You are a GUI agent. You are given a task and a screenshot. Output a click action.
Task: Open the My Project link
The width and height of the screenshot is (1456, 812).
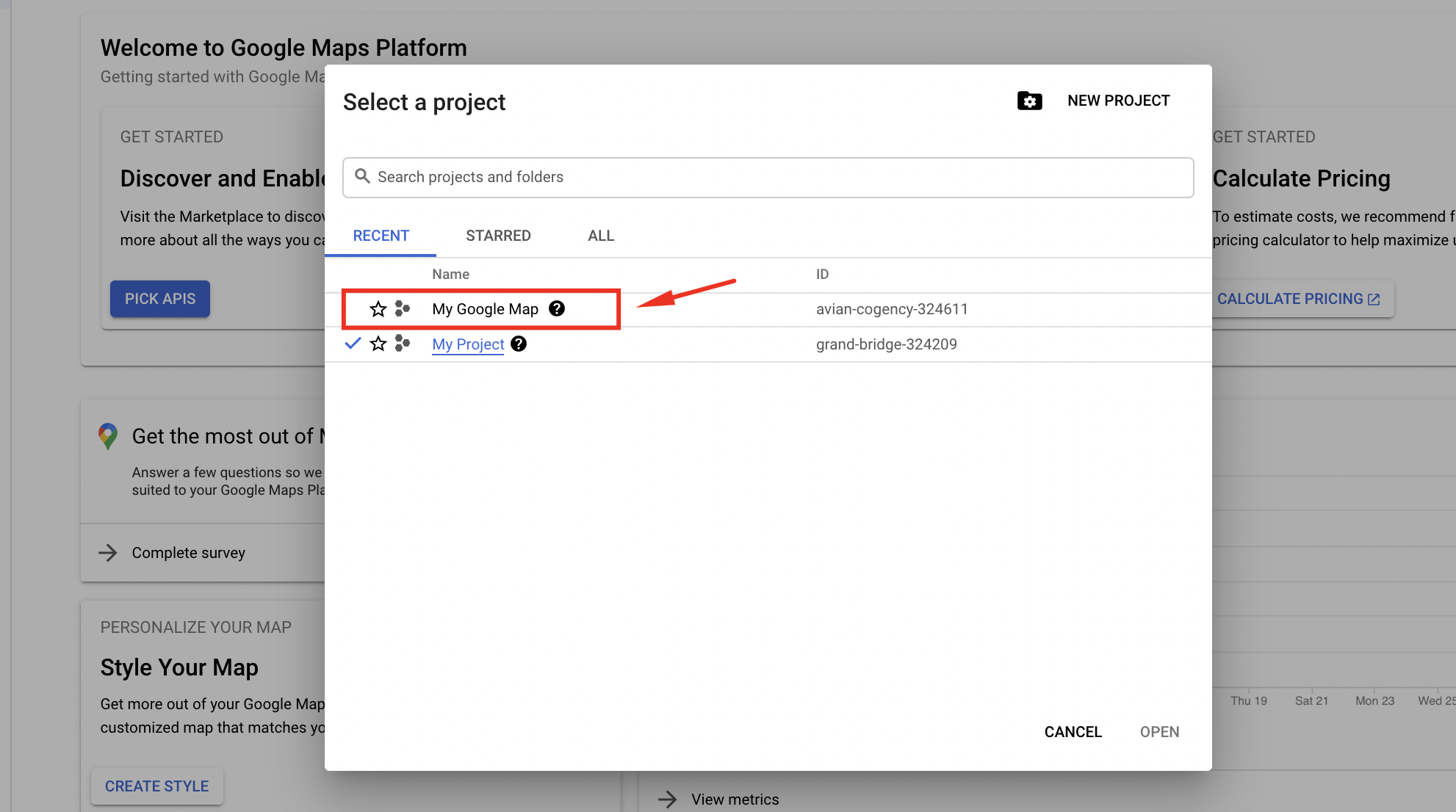[x=468, y=344]
